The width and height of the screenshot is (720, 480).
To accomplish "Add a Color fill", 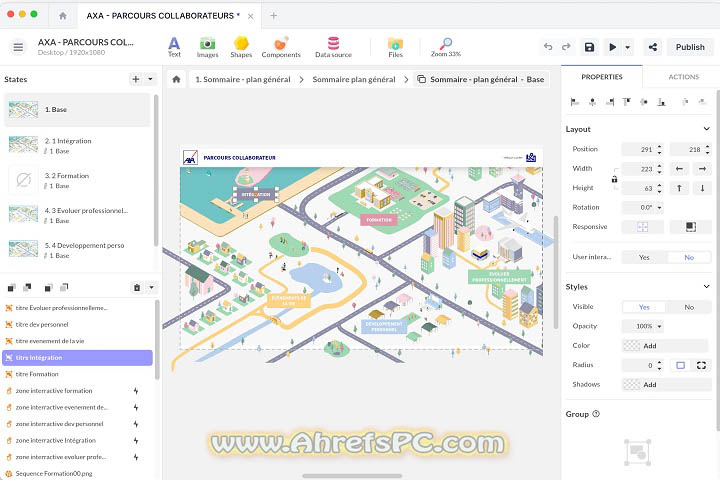I will 666,345.
